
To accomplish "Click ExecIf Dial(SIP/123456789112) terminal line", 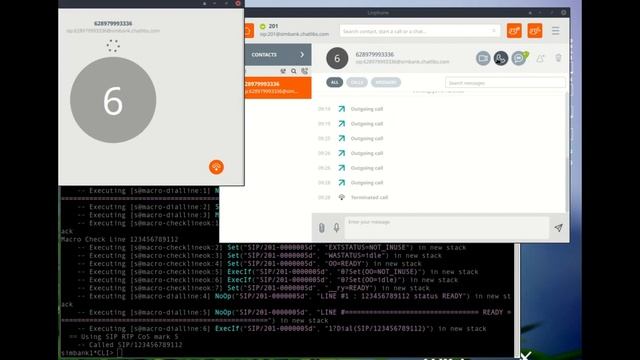I will coord(282,329).
